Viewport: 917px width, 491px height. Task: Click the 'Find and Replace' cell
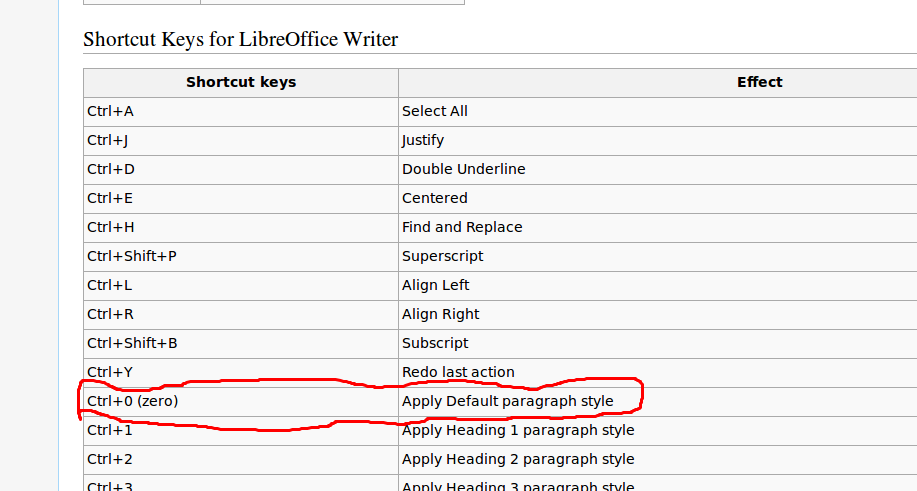pos(658,227)
